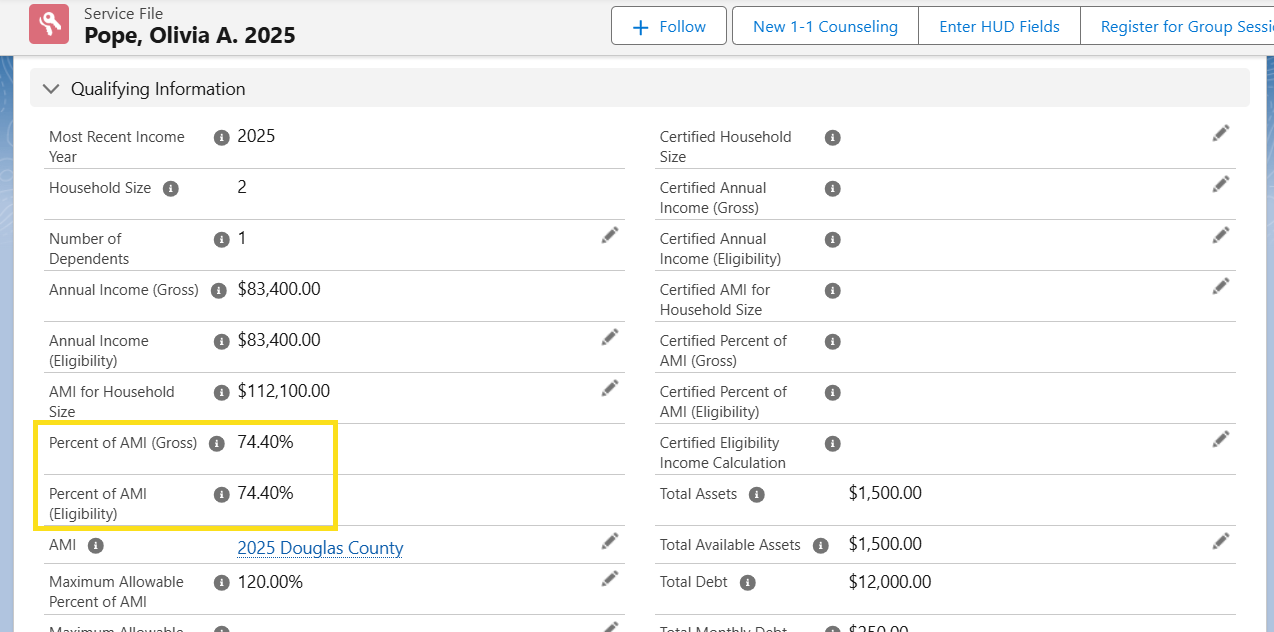This screenshot has width=1274, height=632.
Task: Click the Follow button
Action: pos(669,27)
